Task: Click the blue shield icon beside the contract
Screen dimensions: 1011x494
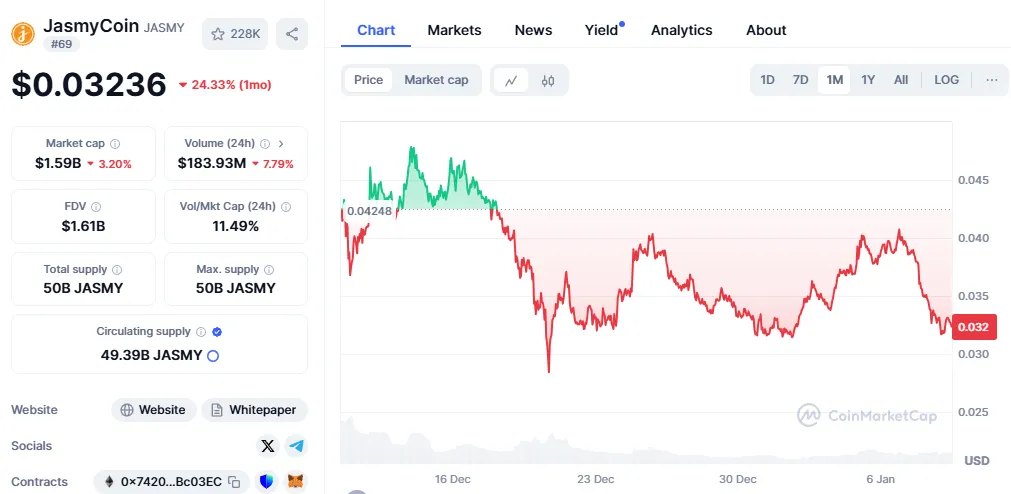Action: [x=266, y=482]
